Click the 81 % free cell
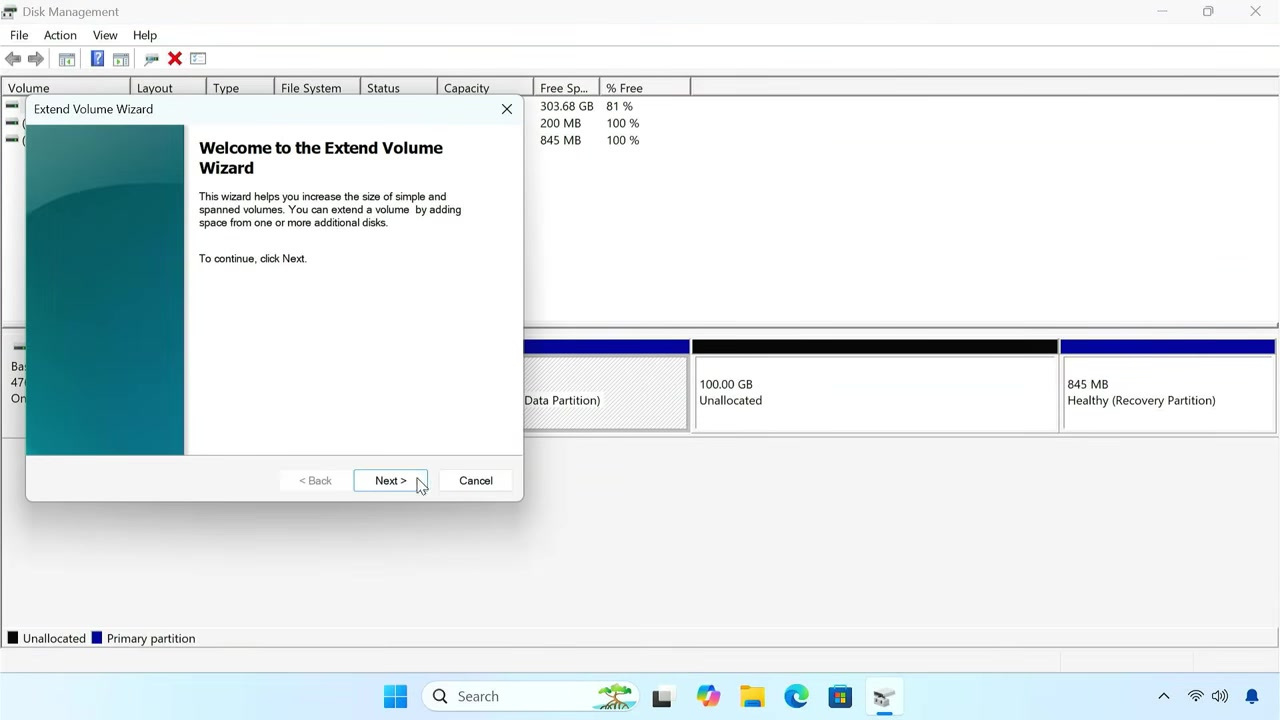 [x=619, y=106]
